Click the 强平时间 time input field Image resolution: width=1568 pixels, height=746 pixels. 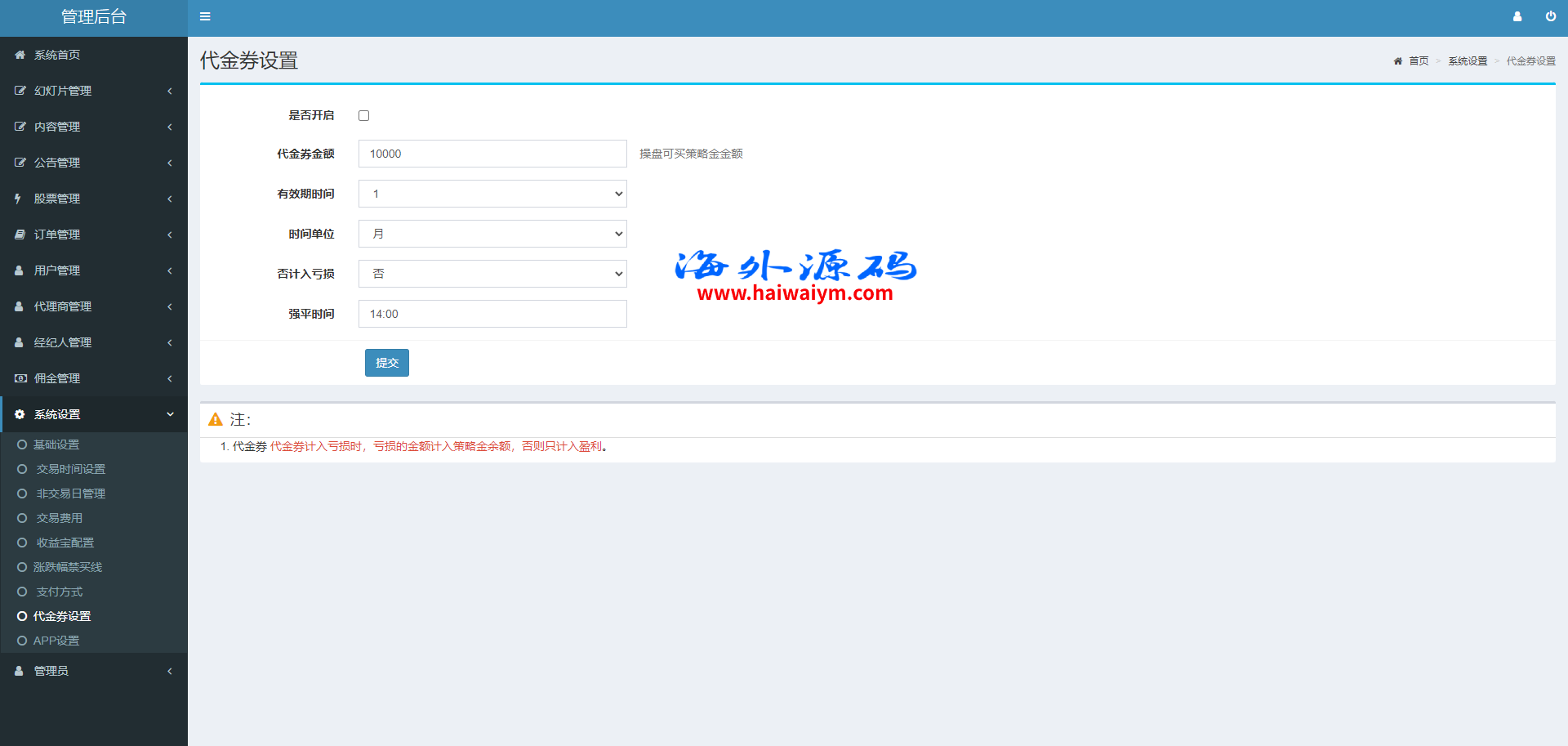492,314
